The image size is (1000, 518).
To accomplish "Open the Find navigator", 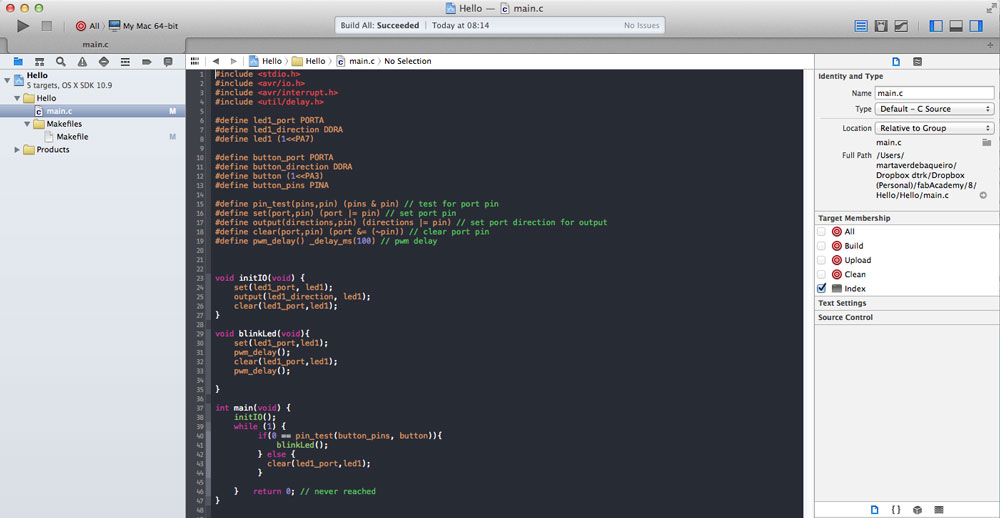I will click(x=61, y=62).
